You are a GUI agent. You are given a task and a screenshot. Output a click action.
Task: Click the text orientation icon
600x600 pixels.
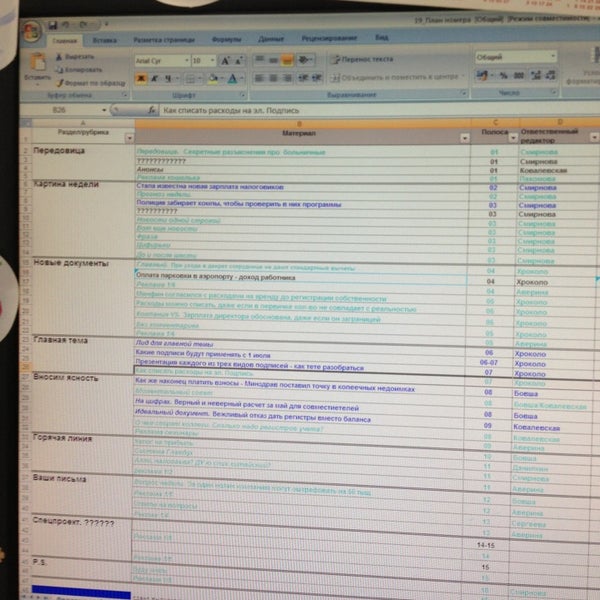(305, 60)
